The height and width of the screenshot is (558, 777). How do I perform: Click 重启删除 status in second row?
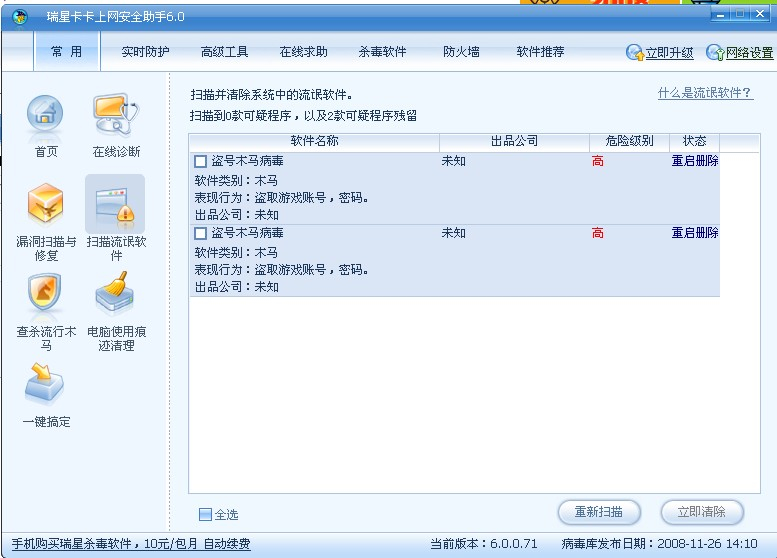click(695, 233)
